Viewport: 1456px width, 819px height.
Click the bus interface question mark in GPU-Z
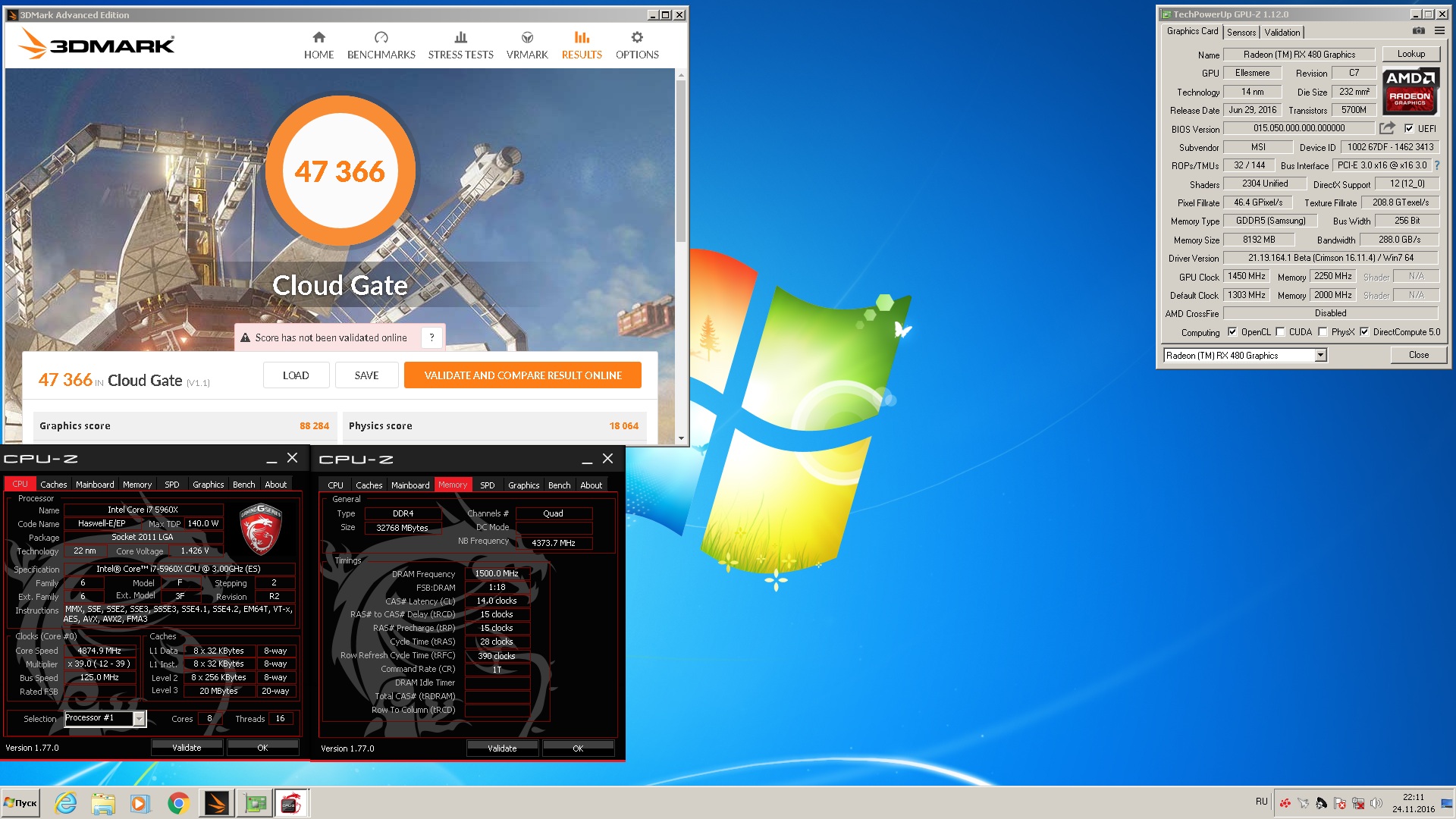[x=1436, y=165]
